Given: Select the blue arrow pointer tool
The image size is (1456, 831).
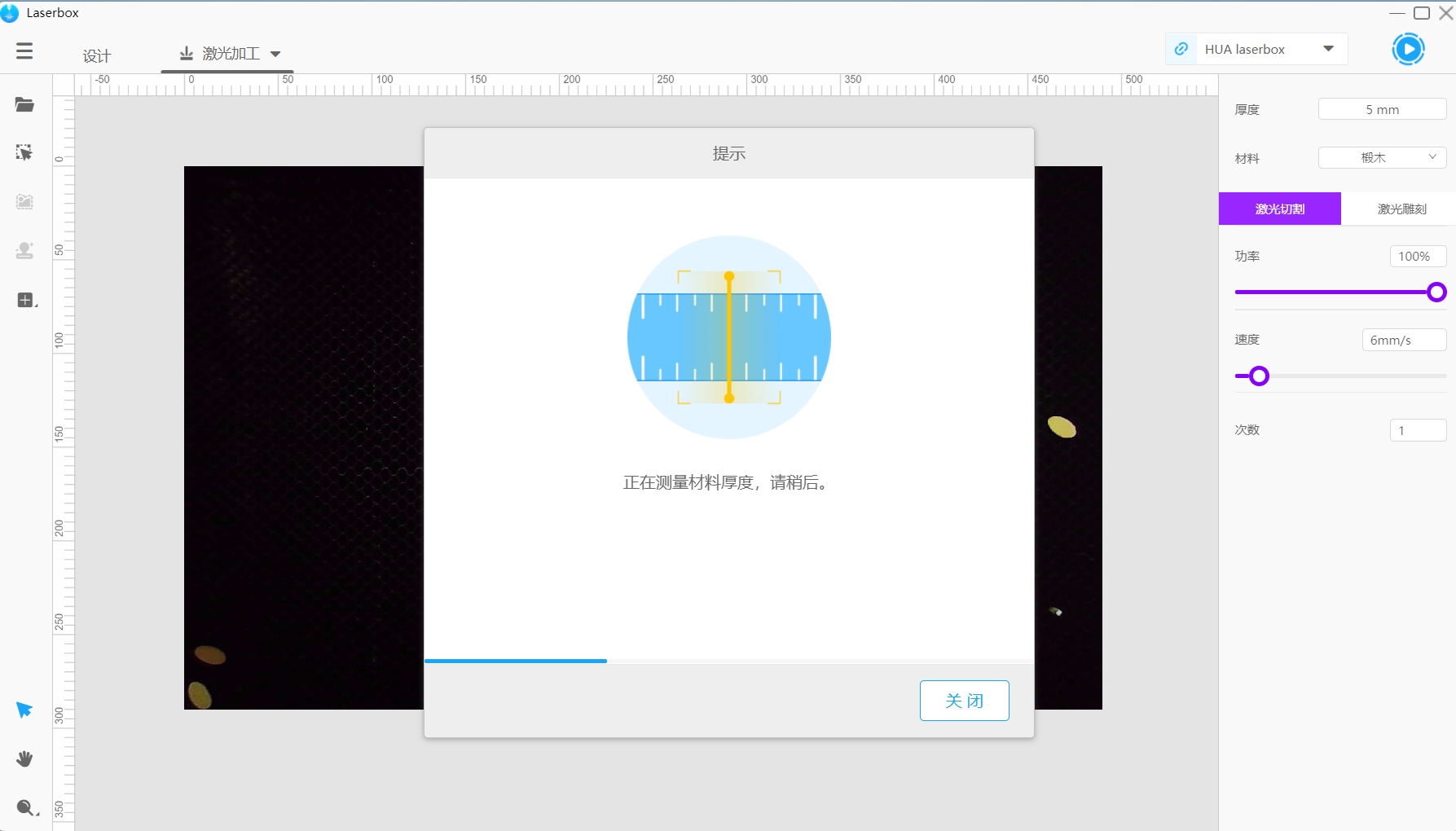Looking at the screenshot, I should click(x=24, y=710).
